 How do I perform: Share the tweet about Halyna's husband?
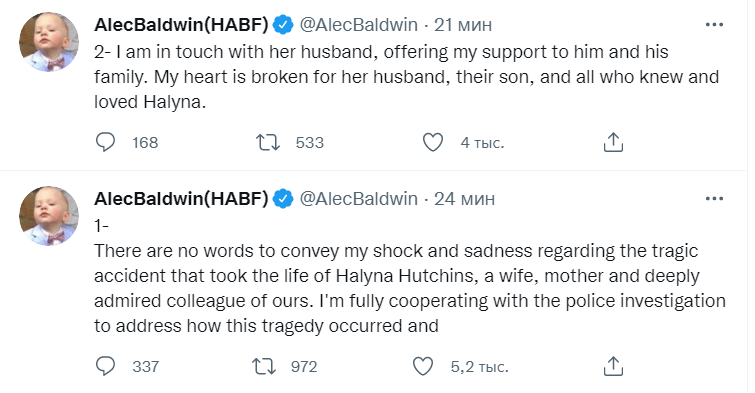(613, 142)
